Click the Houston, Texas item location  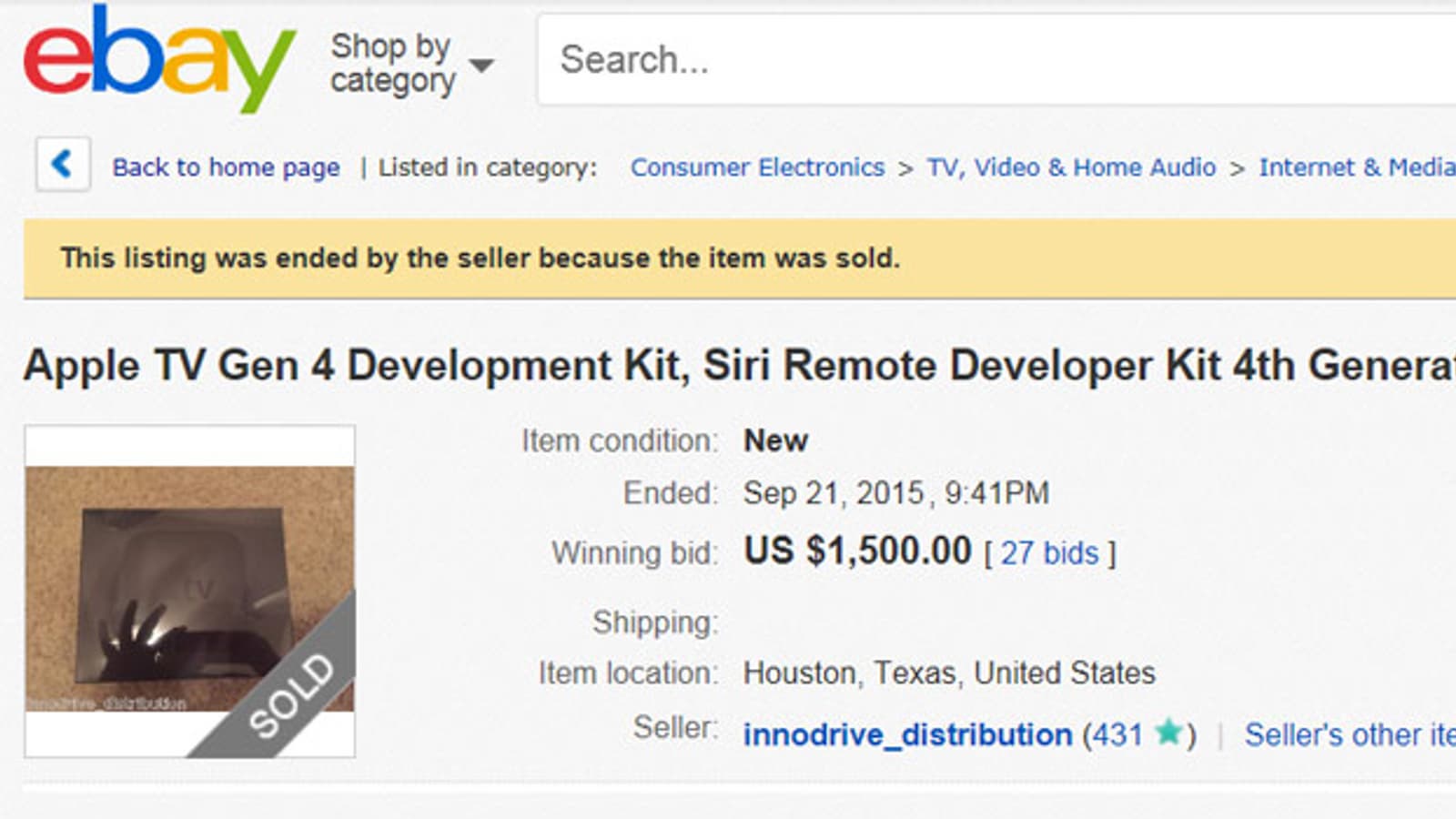(949, 673)
